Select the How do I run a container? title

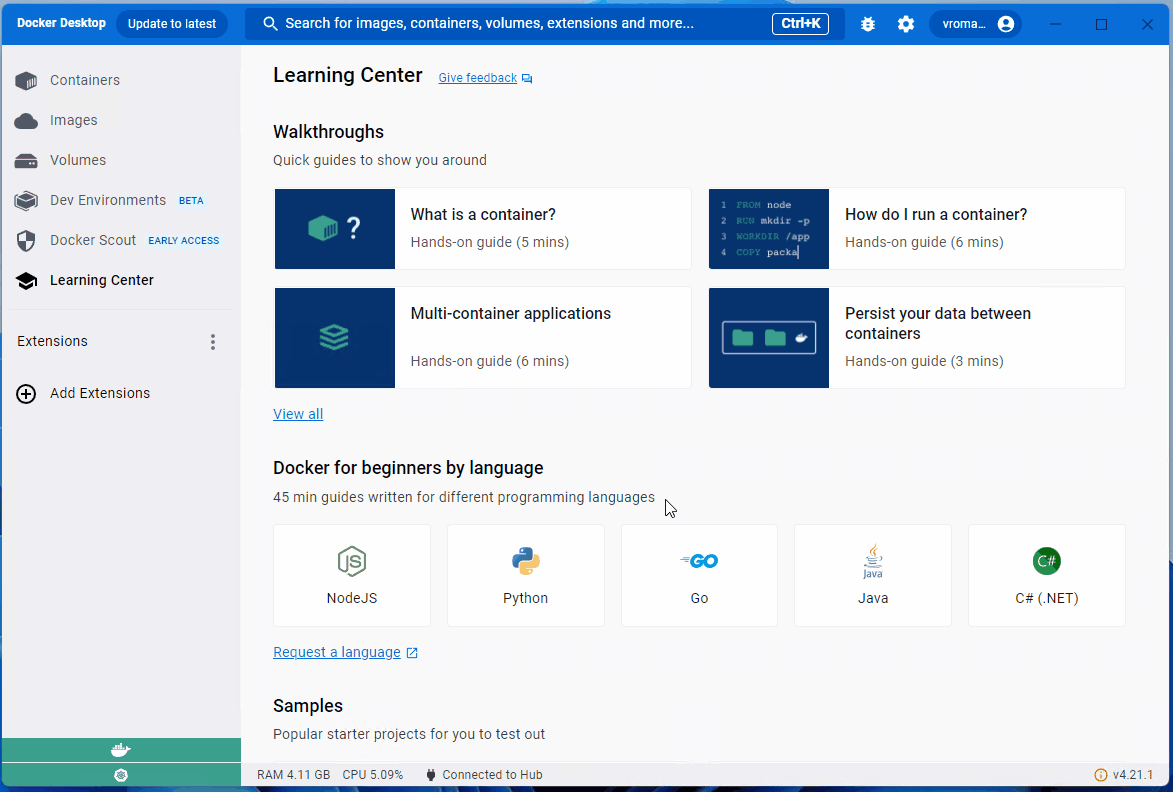click(x=936, y=215)
